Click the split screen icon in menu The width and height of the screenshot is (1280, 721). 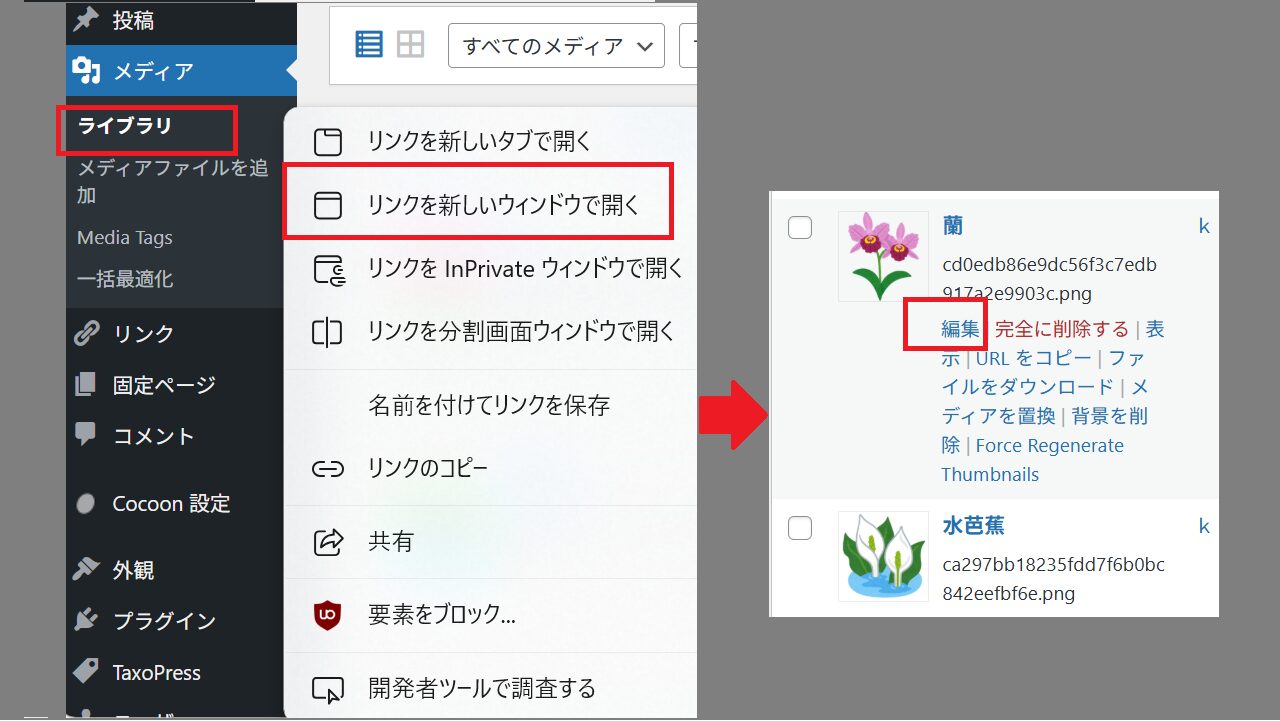pos(328,332)
